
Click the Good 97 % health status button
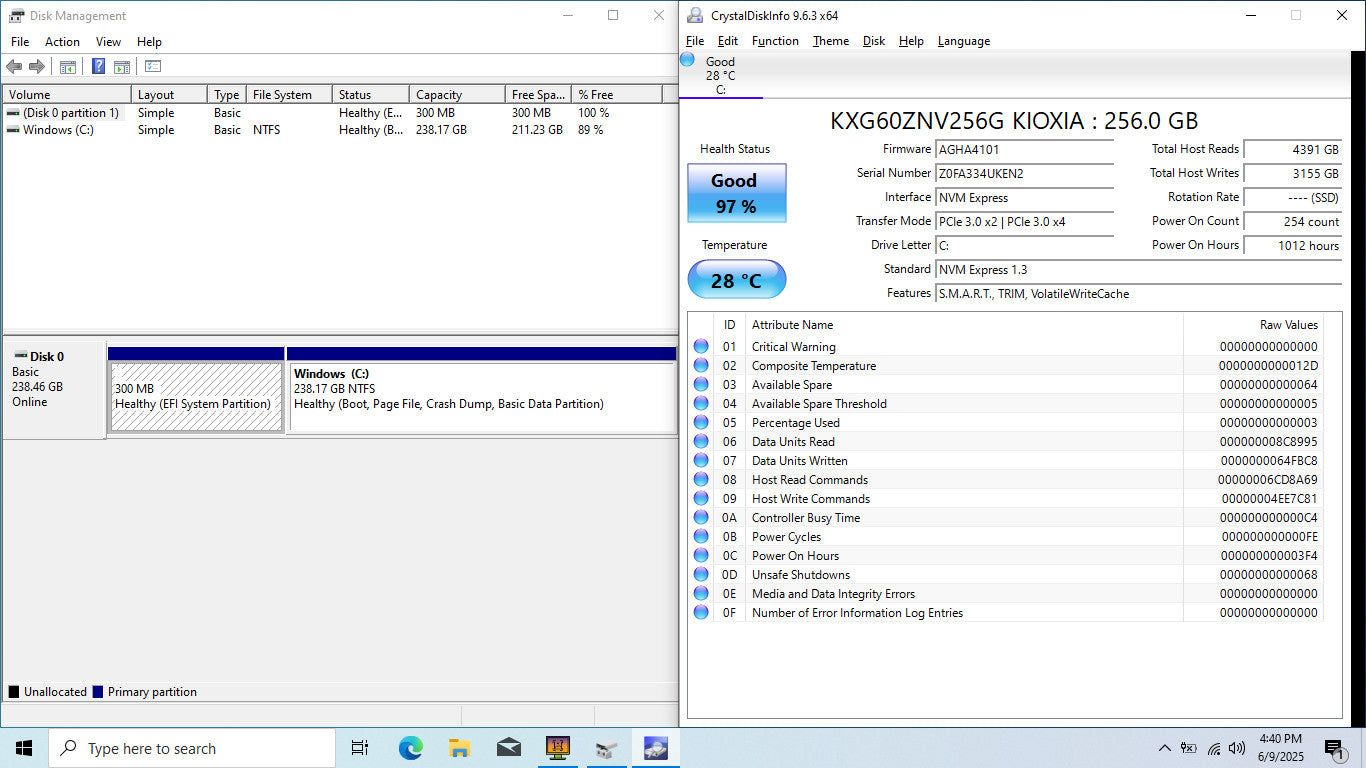coord(736,193)
